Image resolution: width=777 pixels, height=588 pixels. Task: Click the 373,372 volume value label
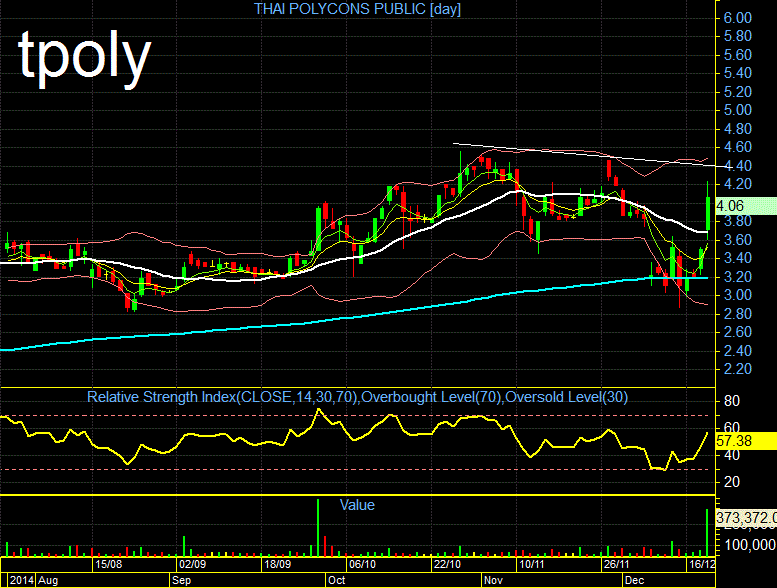click(x=746, y=518)
